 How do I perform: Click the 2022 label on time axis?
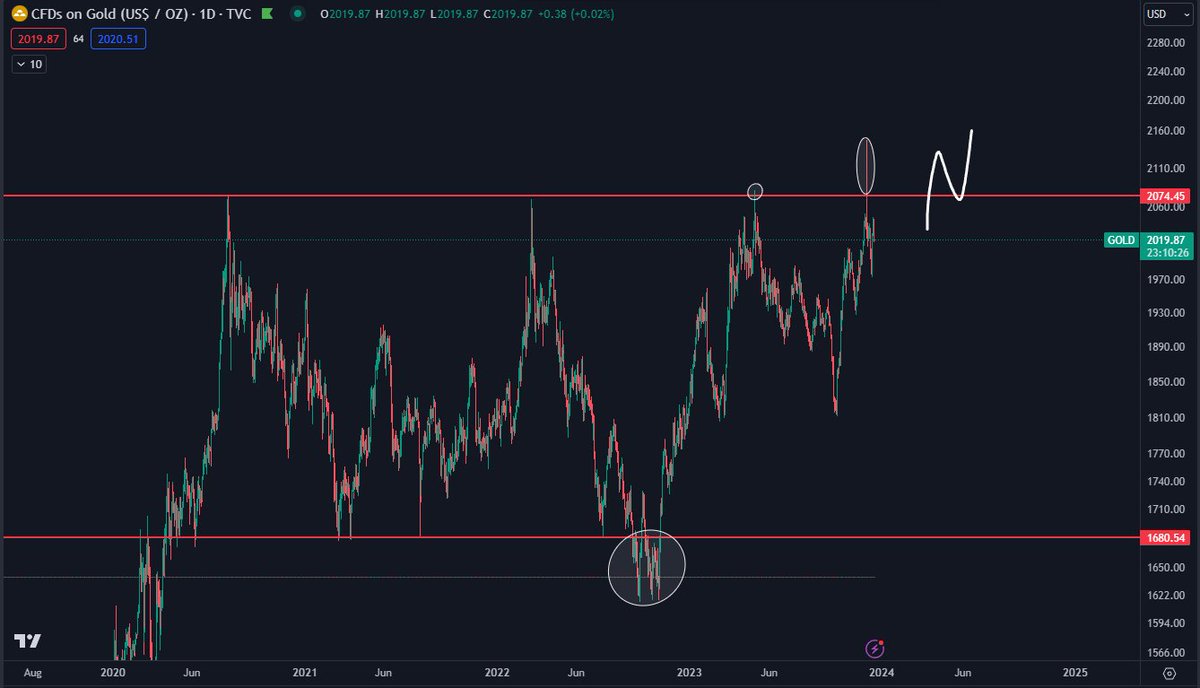496,672
